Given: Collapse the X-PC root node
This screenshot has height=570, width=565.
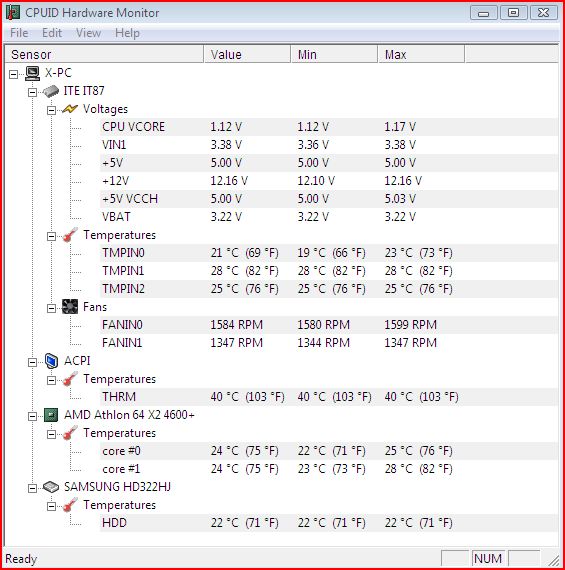Looking at the screenshot, I should pos(13,74).
